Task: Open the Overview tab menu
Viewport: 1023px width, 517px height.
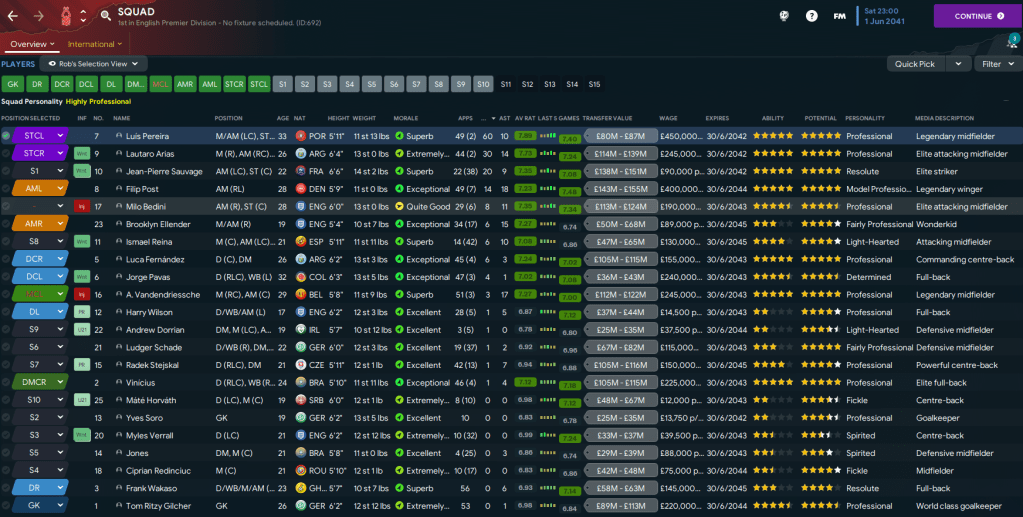Action: pos(30,44)
